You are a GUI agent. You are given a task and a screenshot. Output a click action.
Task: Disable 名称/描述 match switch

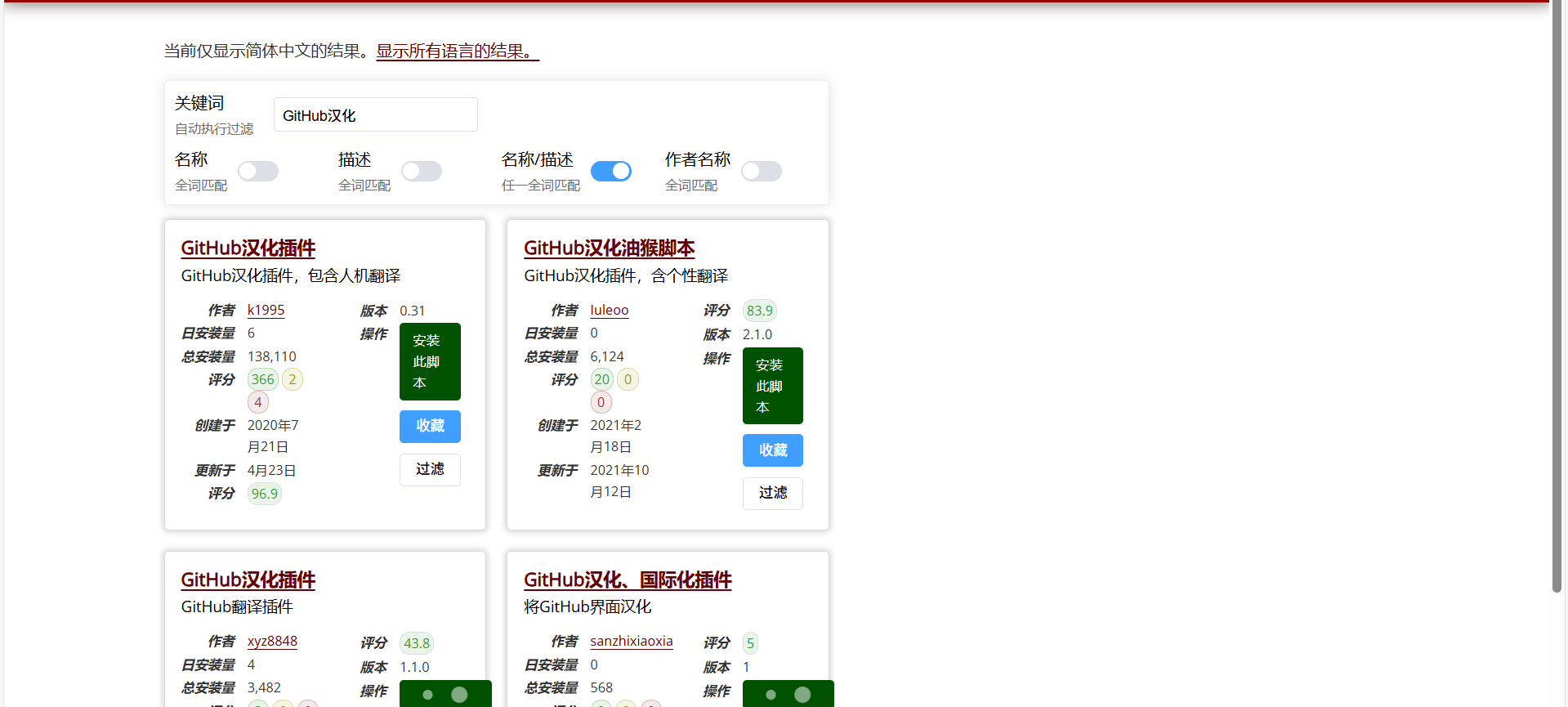[611, 171]
